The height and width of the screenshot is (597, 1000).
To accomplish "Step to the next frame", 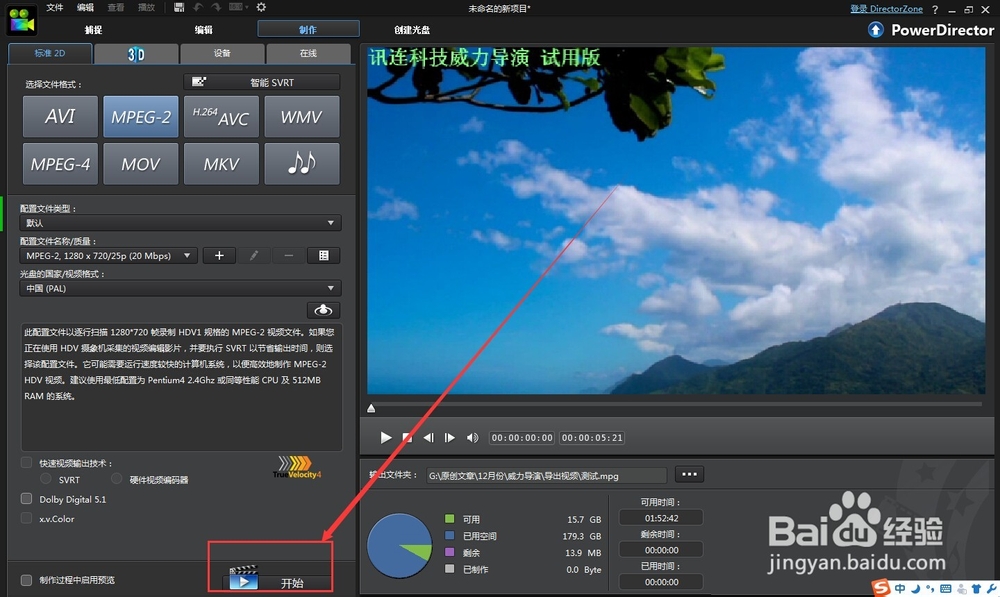I will point(450,438).
